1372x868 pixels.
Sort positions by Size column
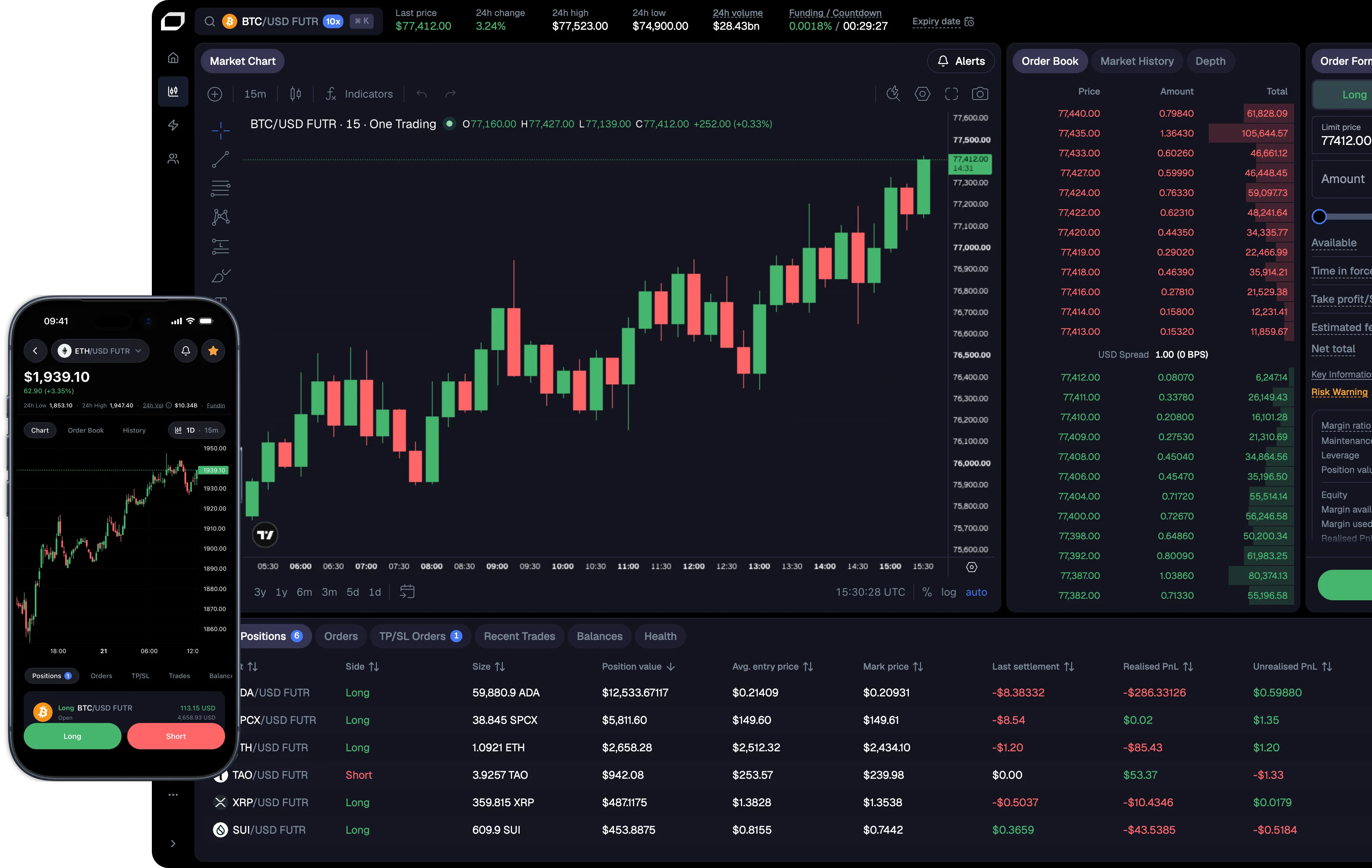pos(488,666)
